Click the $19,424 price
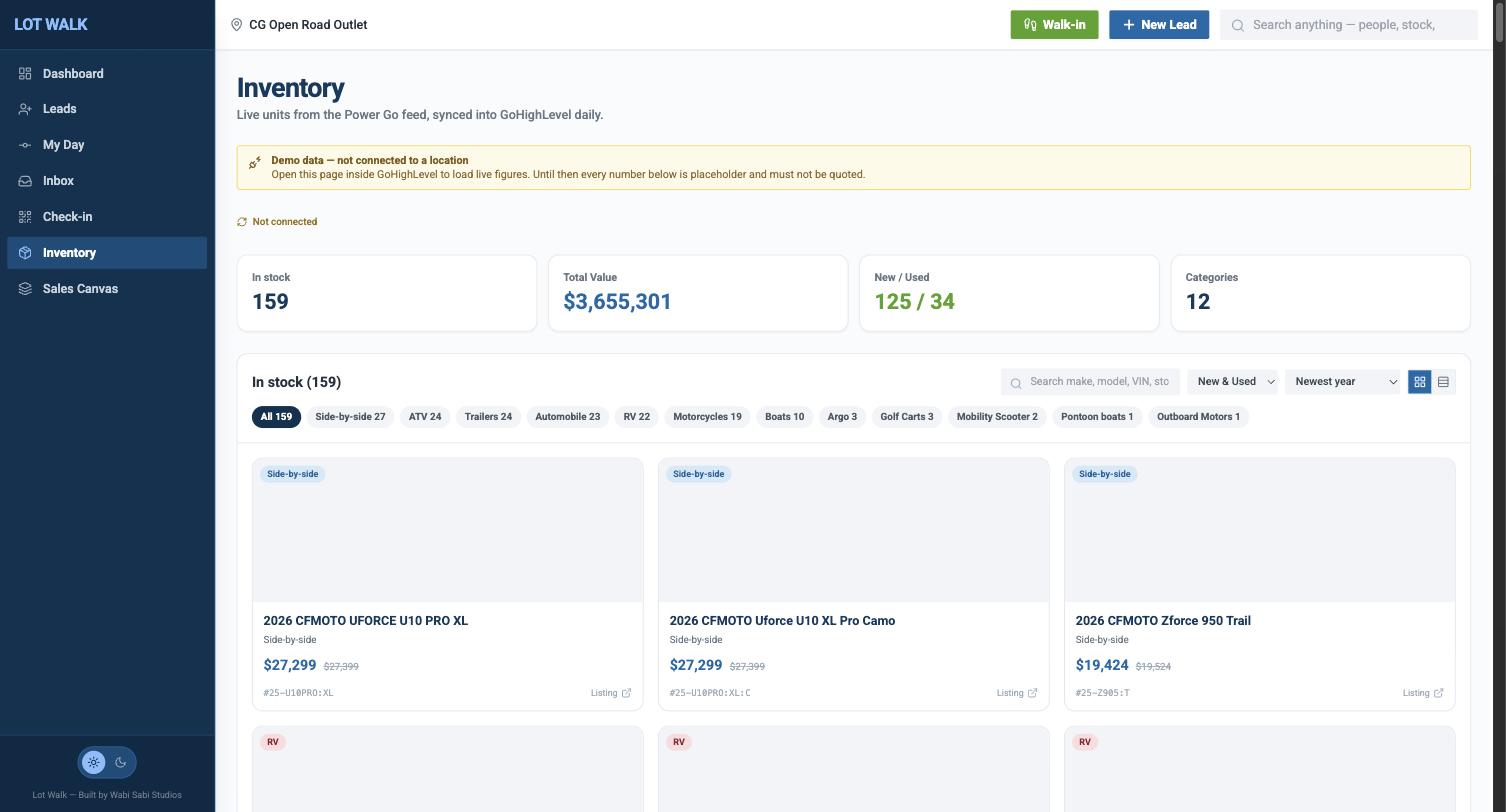Viewport: 1506px width, 812px height. coord(1102,665)
